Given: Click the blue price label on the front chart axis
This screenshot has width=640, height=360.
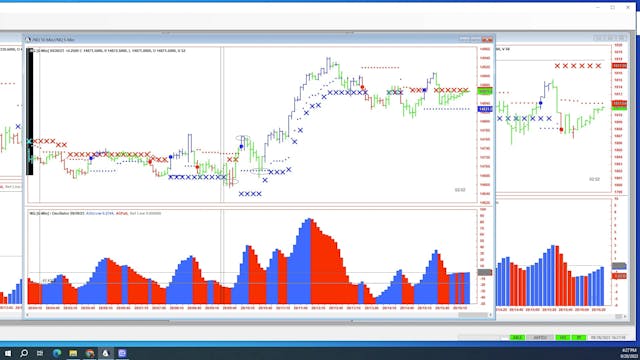Looking at the screenshot, I should pyautogui.click(x=485, y=109).
